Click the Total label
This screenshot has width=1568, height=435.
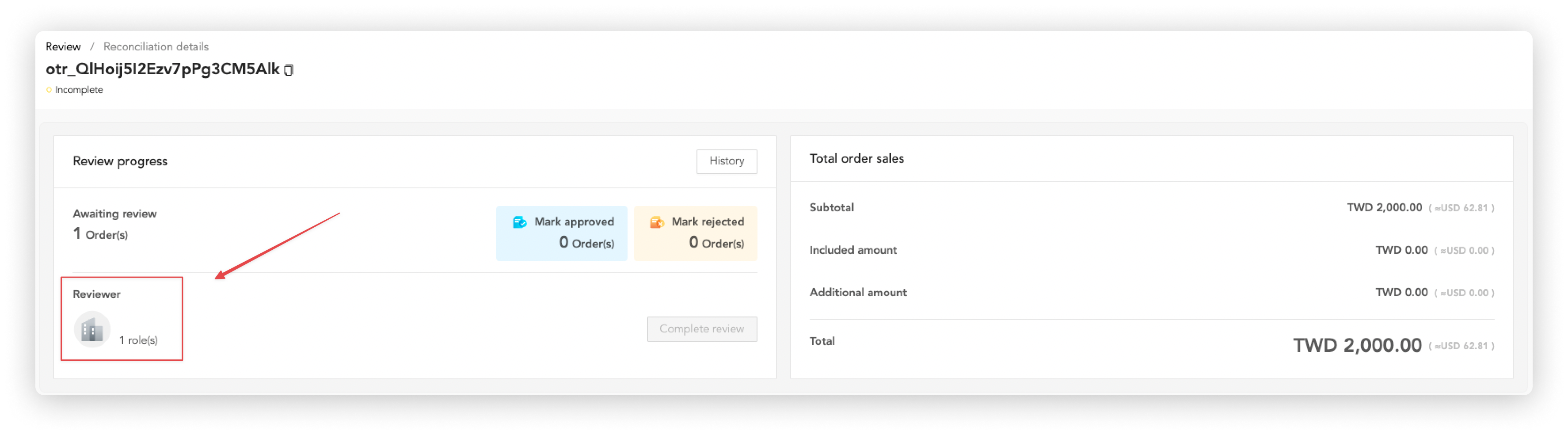(822, 341)
